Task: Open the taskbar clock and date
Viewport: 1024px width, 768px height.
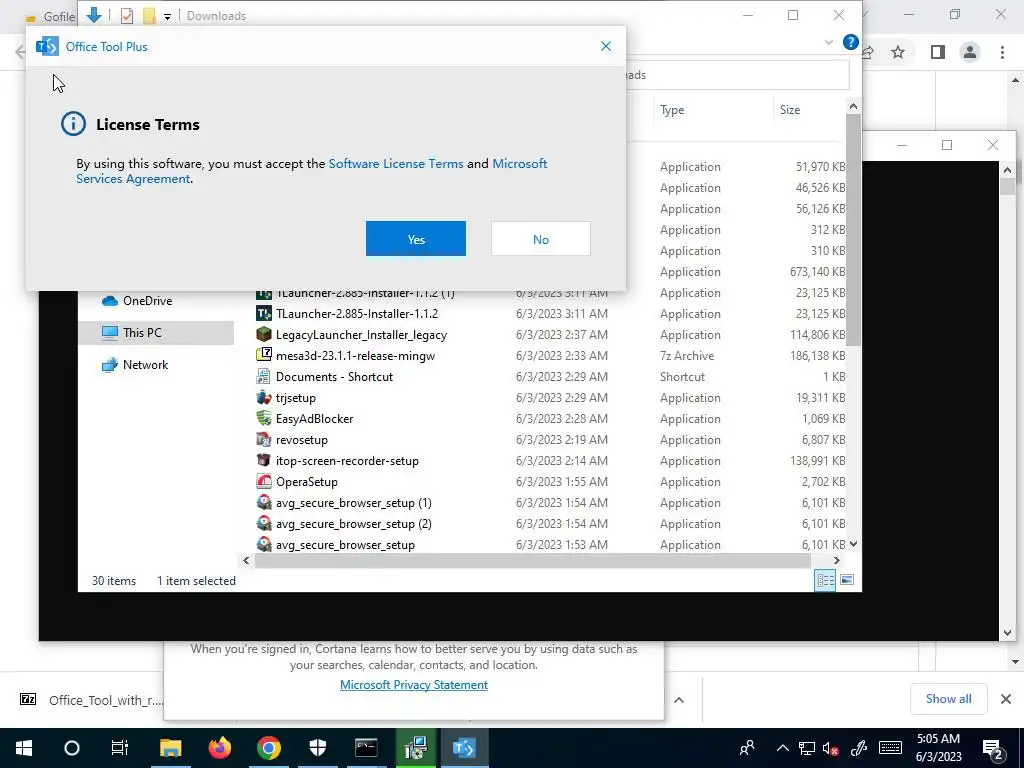Action: click(938, 748)
